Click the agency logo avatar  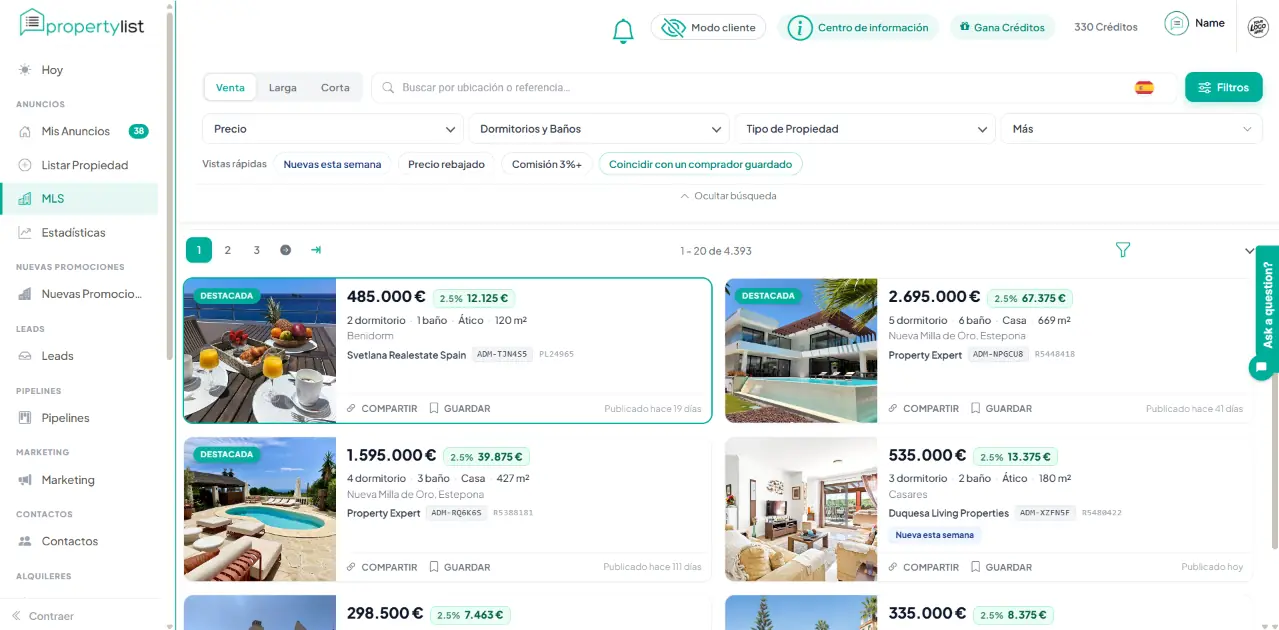point(1258,28)
